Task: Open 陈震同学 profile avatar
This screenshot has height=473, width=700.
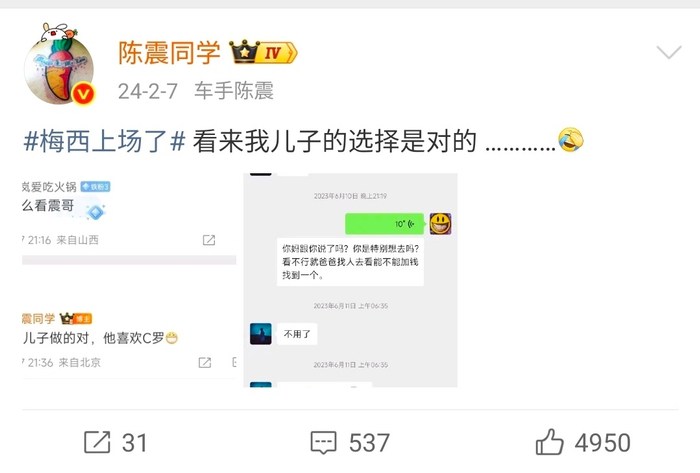Action: 59,66
